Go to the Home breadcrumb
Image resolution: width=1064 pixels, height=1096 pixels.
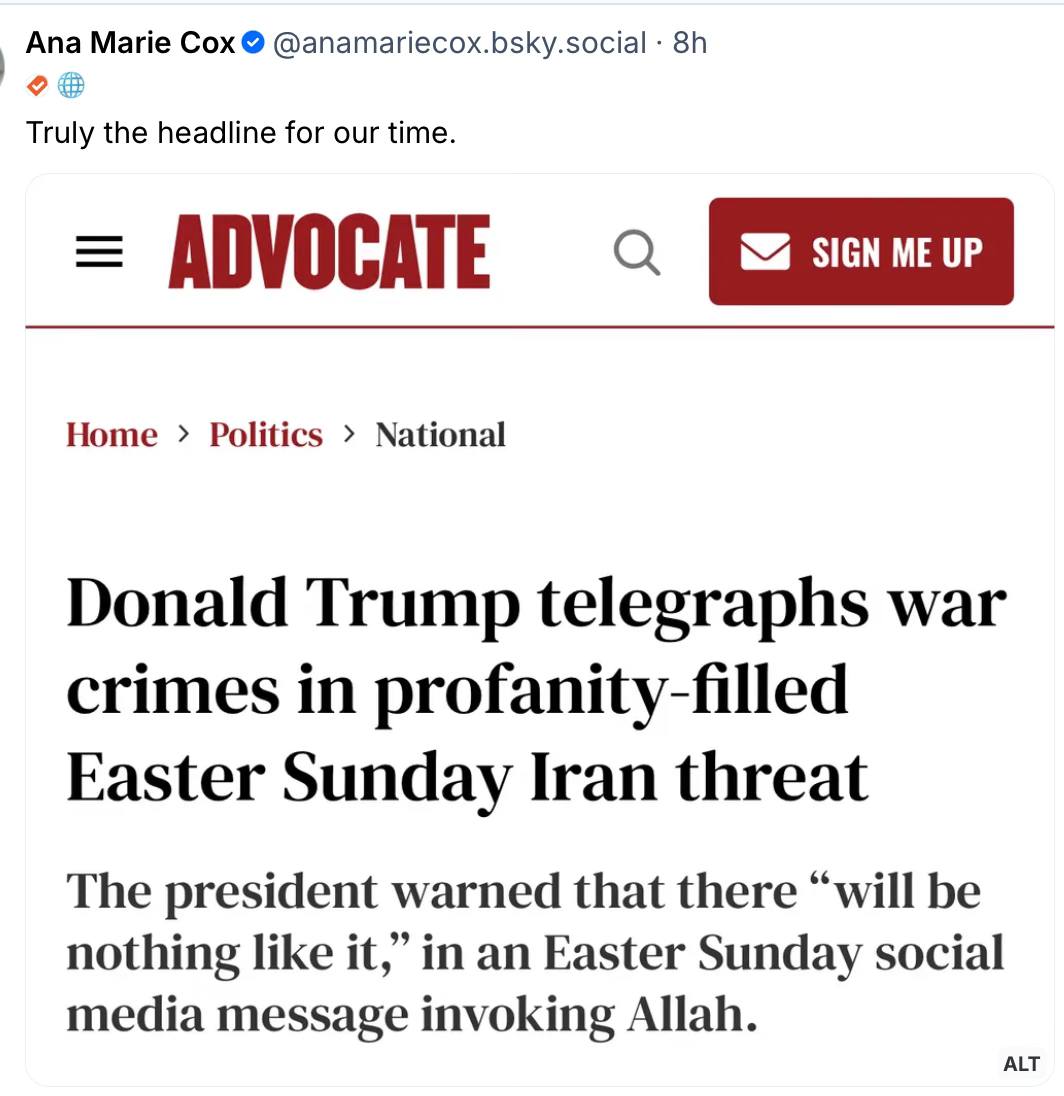click(112, 435)
